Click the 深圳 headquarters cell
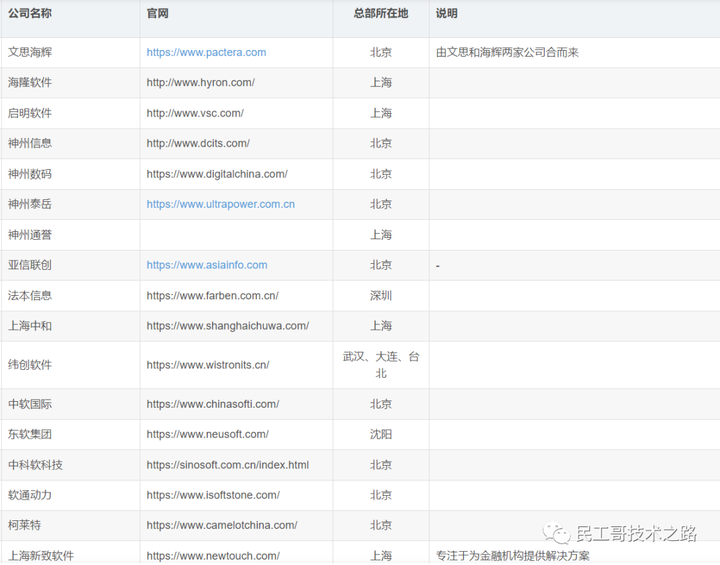Image resolution: width=720 pixels, height=565 pixels. pos(381,295)
